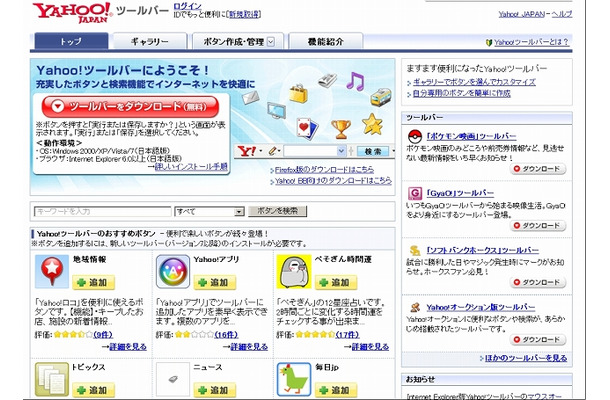The height and width of the screenshot is (400, 610).
Task: Click the envelope mail icon in banner
Action: pyautogui.click(x=250, y=97)
